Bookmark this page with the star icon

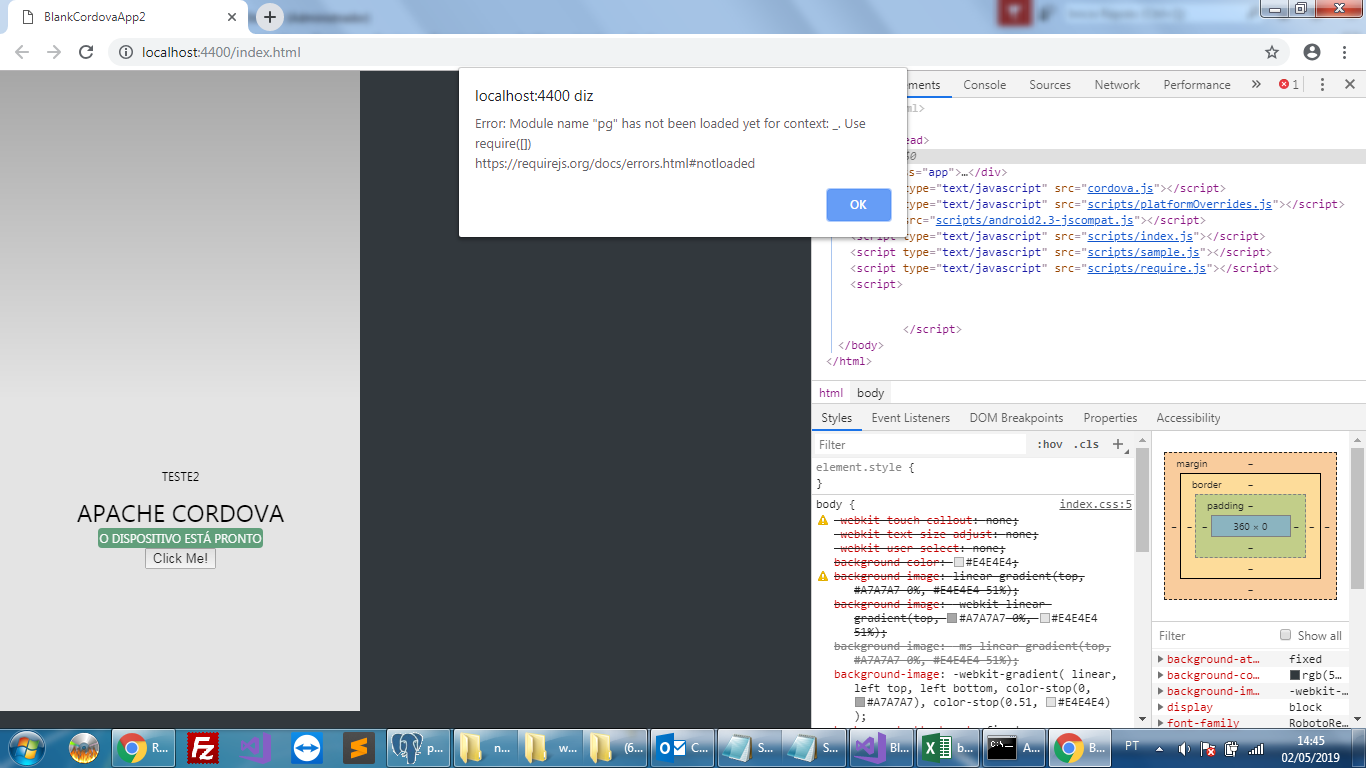tap(1272, 52)
